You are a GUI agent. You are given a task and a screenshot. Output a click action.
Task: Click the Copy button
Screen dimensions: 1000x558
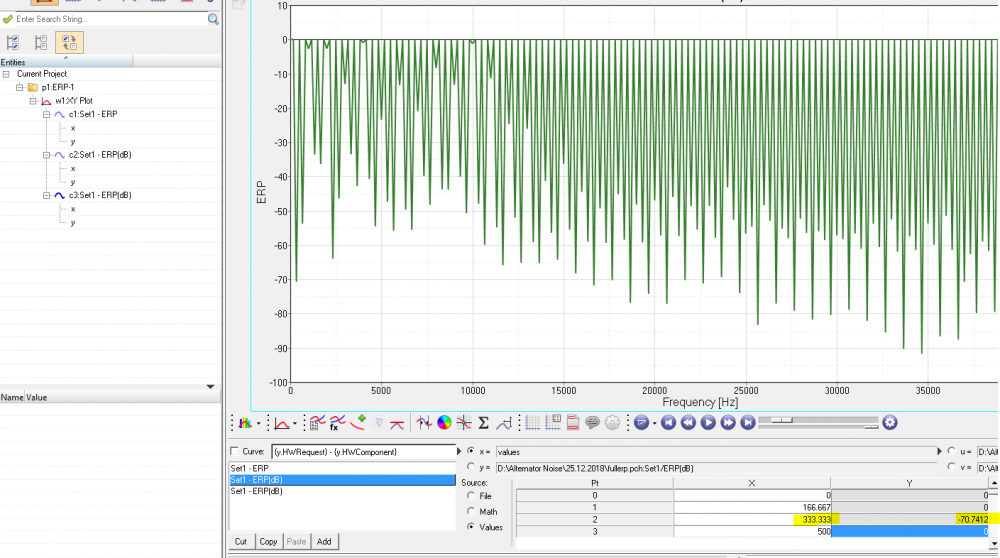point(268,541)
